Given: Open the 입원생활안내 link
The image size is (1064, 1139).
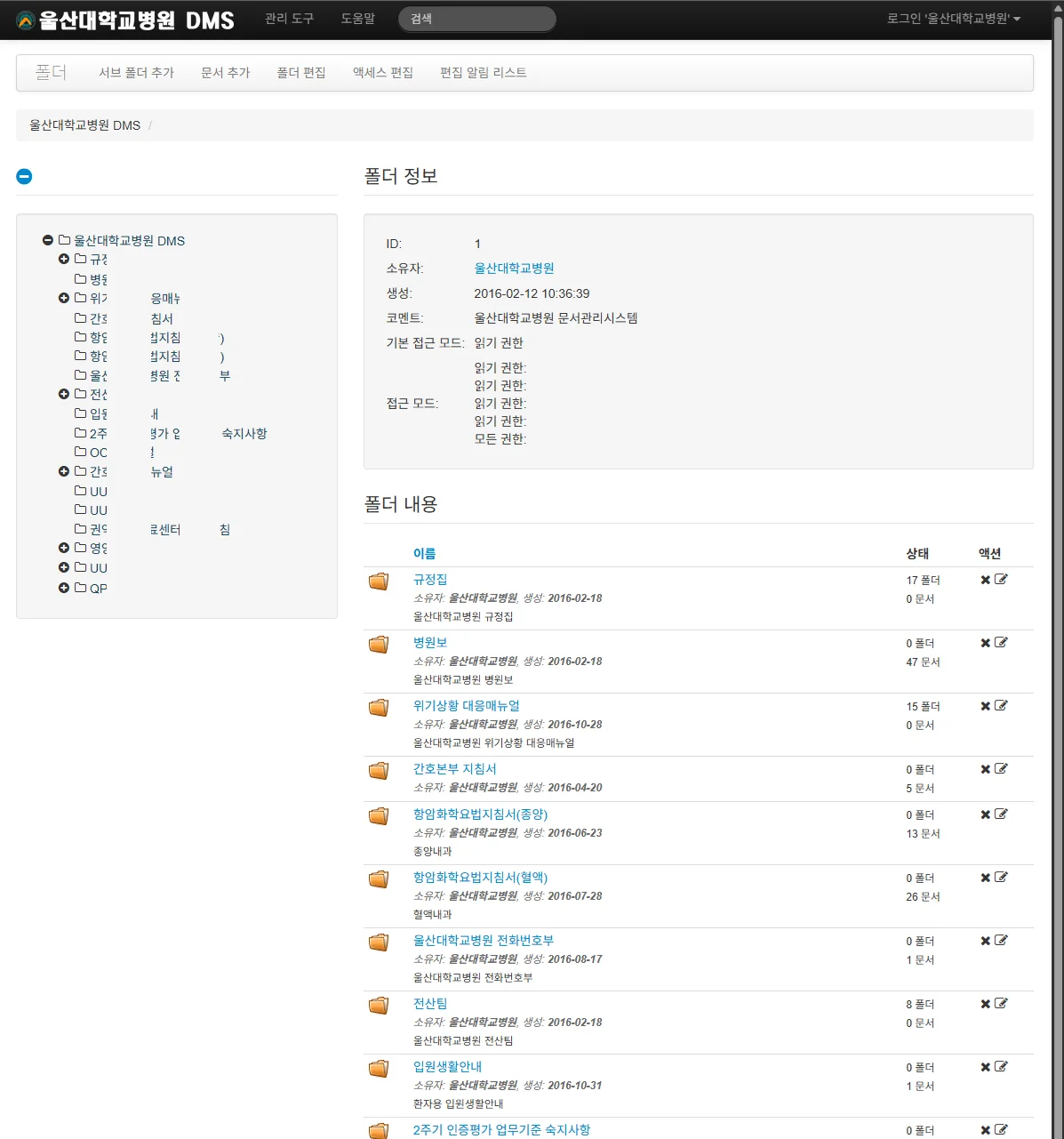Looking at the screenshot, I should [447, 1067].
